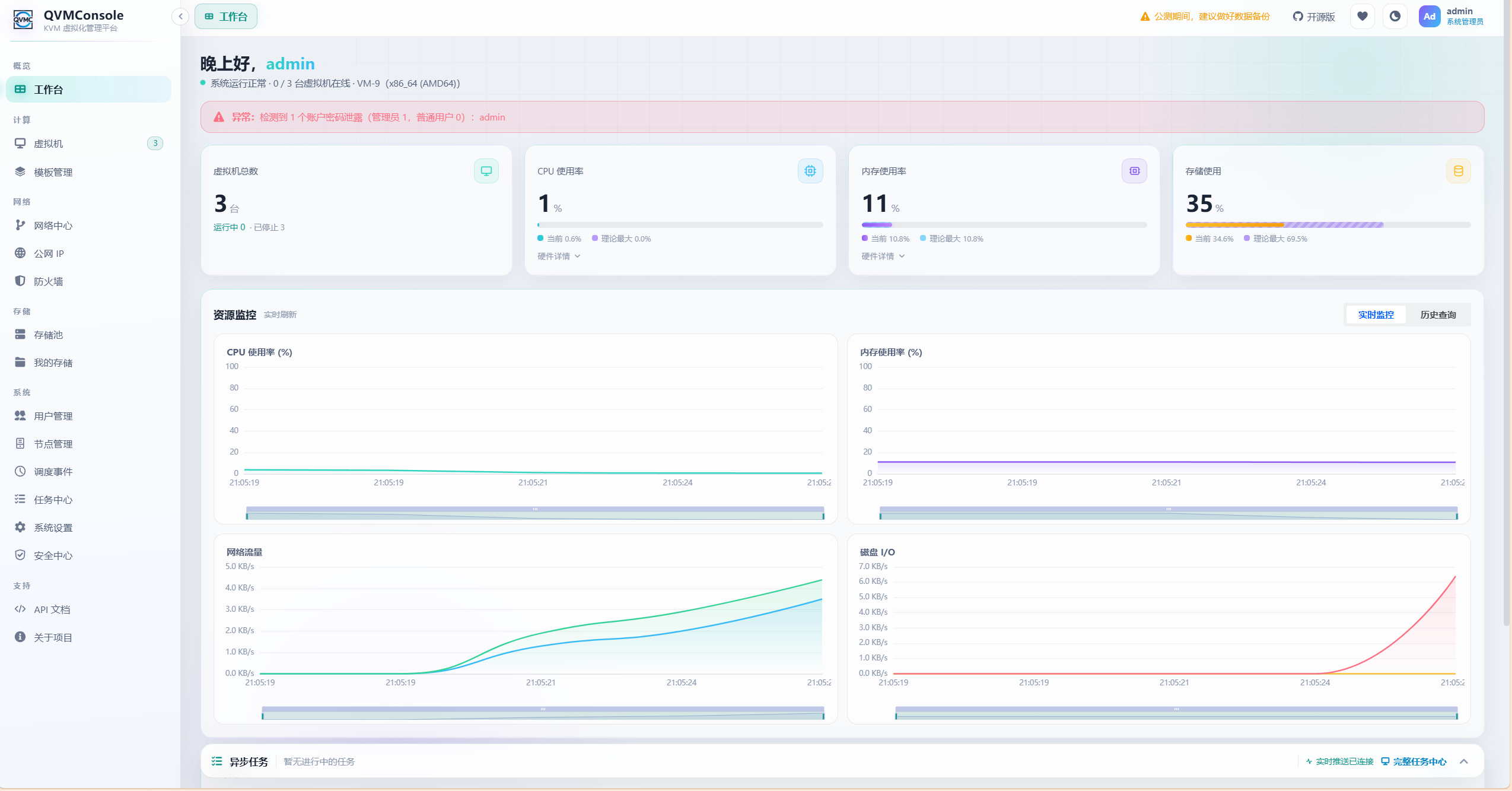
Task: Click the Ad user avatar
Action: [x=1430, y=17]
